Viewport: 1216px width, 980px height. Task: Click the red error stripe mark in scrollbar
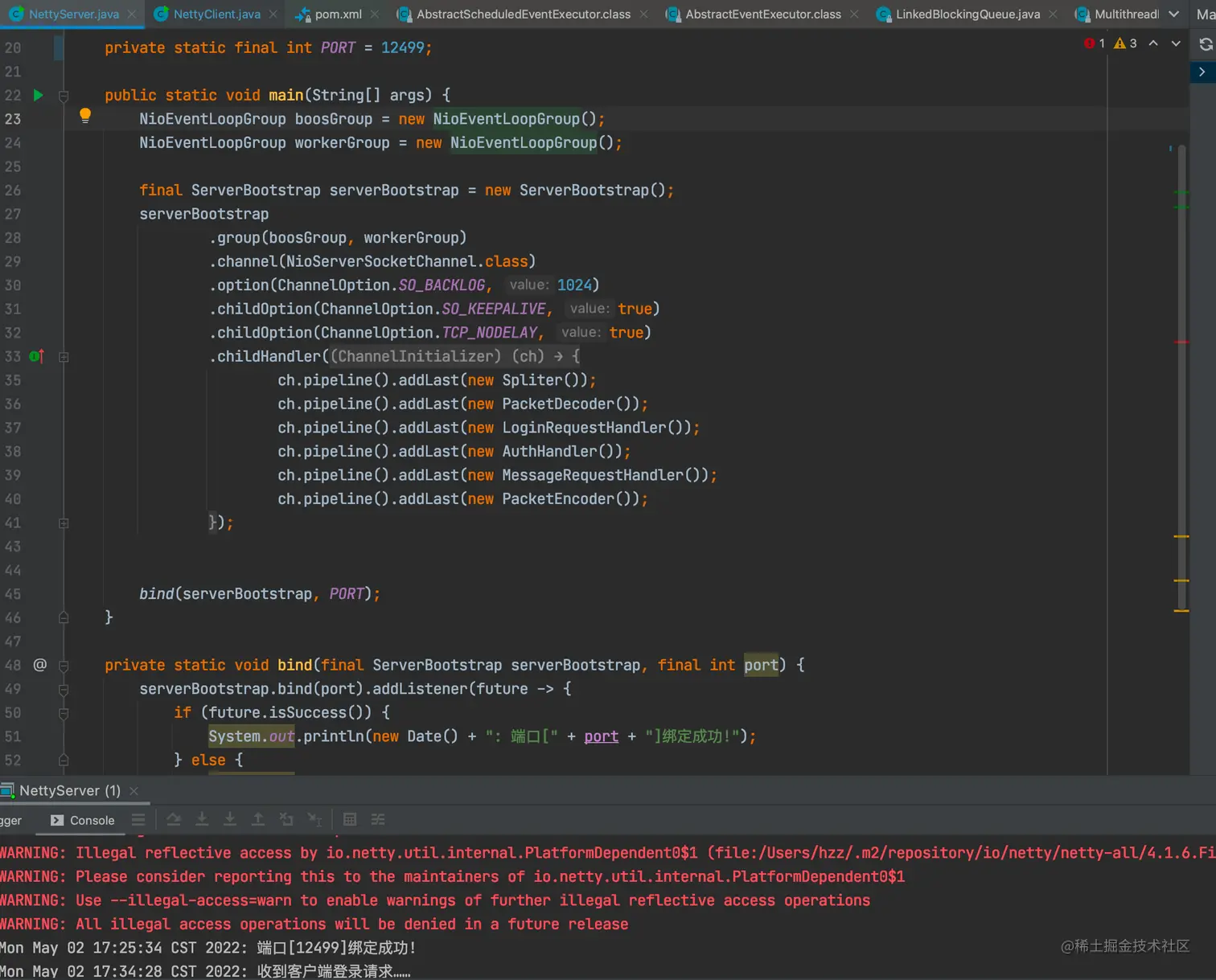point(1181,342)
